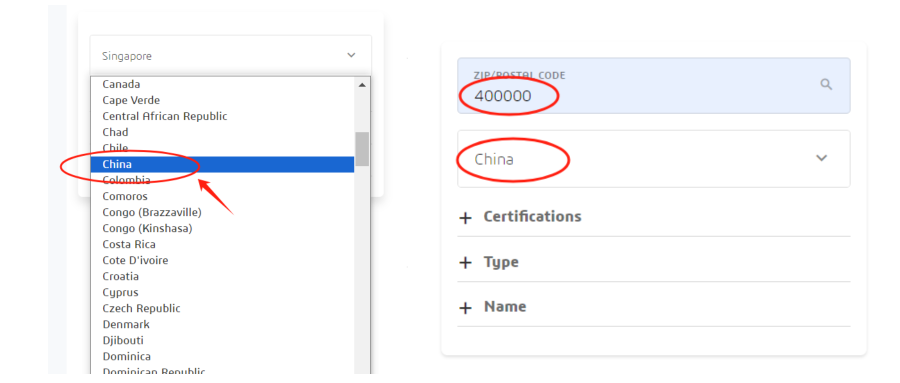Select Dominica in the country list
This screenshot has width=900, height=383.
pos(222,357)
